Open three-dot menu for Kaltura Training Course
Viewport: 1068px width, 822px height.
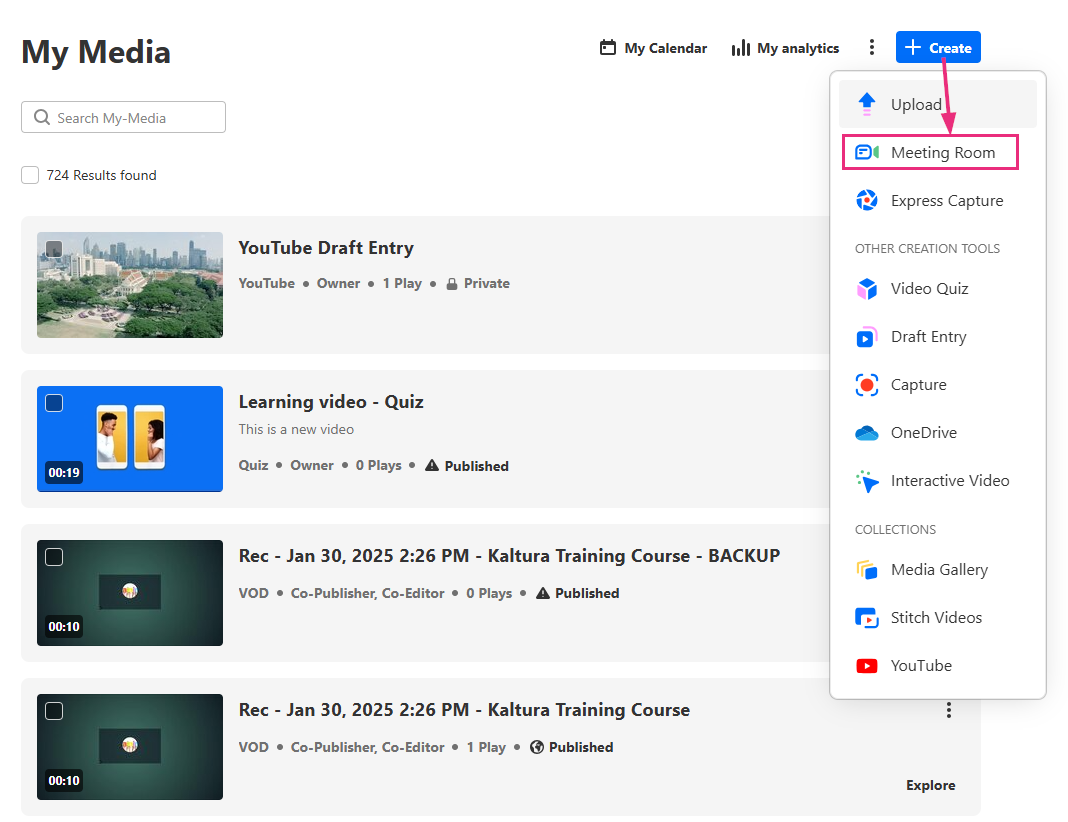pyautogui.click(x=948, y=710)
